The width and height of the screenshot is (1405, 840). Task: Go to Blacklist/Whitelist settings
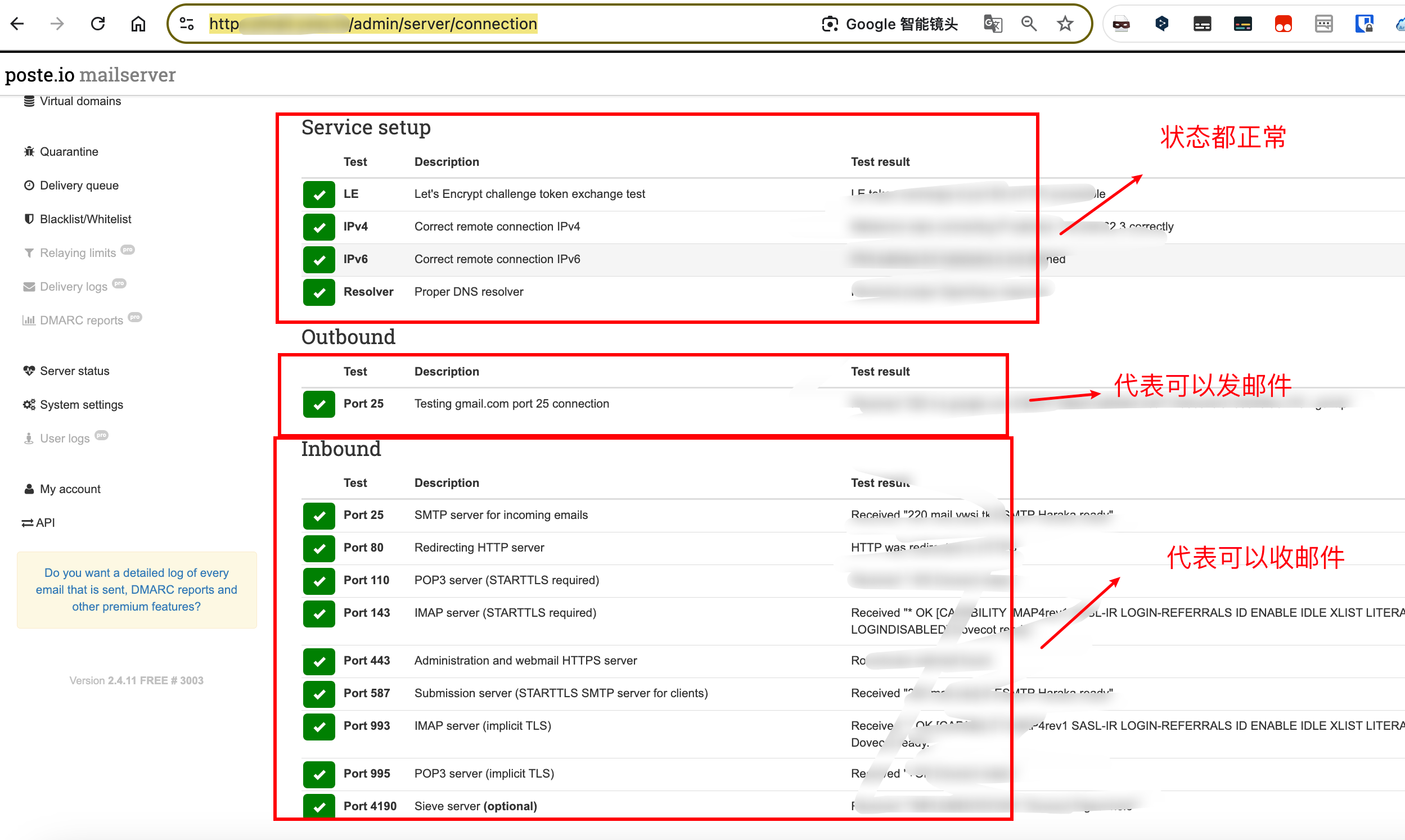[85, 219]
